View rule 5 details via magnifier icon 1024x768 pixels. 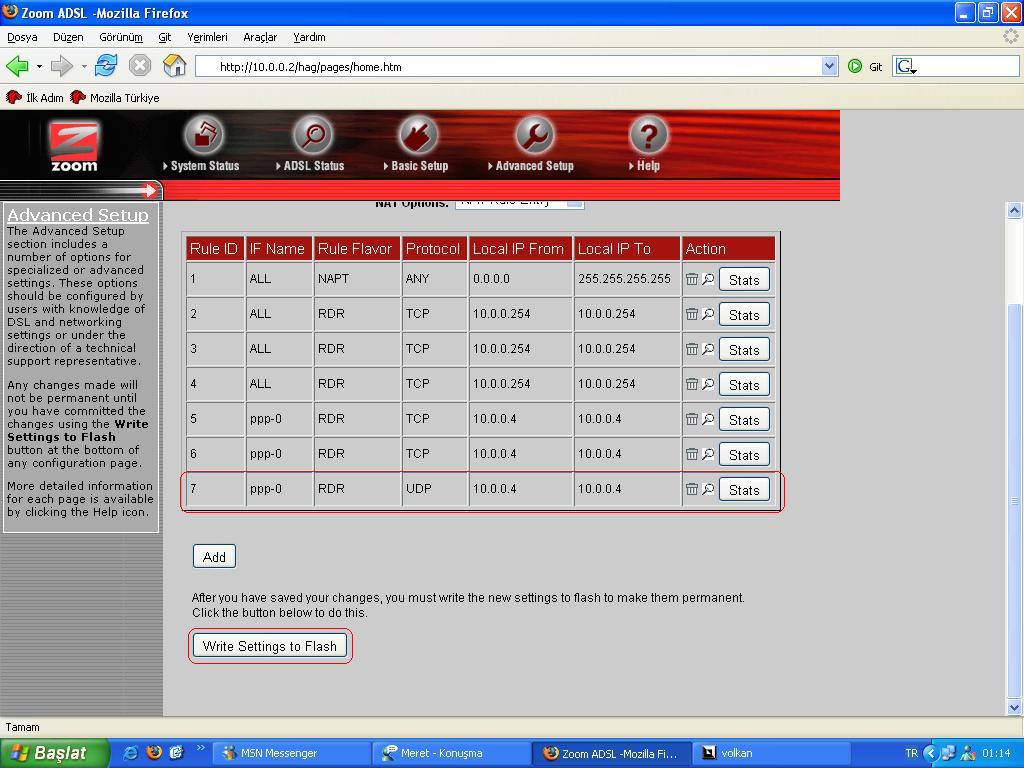point(708,419)
